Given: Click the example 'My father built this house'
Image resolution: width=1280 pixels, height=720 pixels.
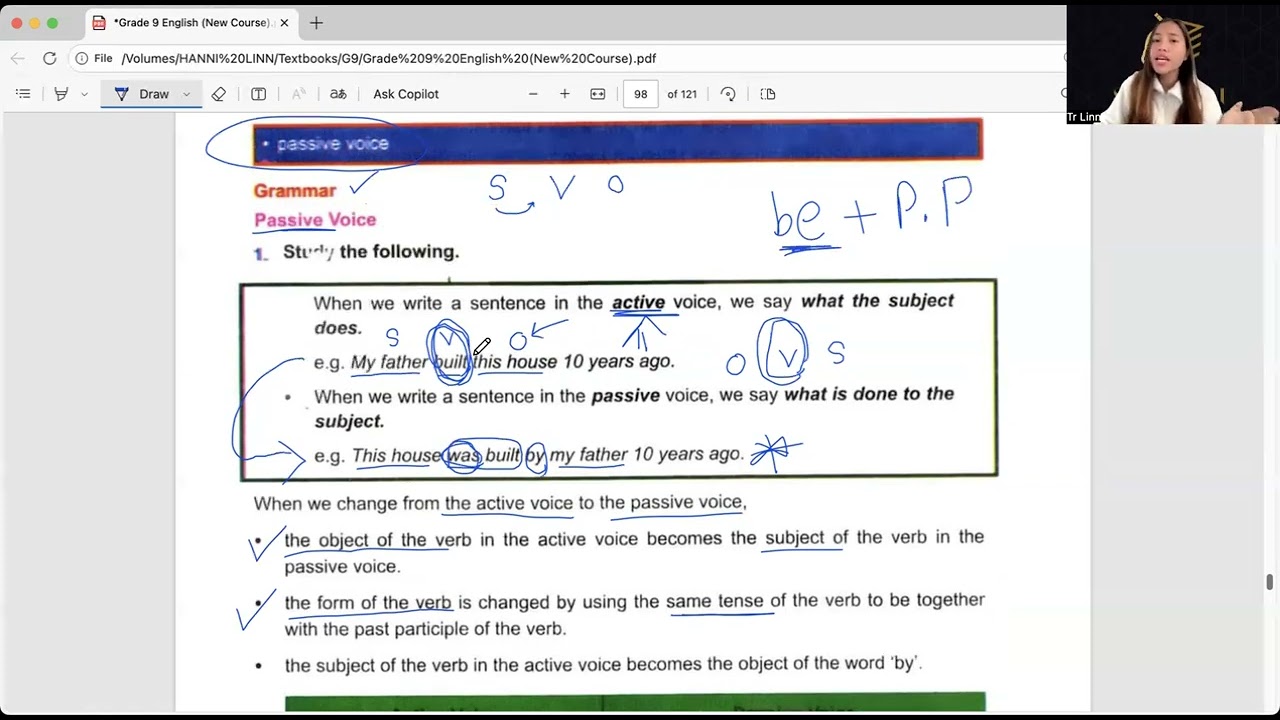Looking at the screenshot, I should coord(454,362).
